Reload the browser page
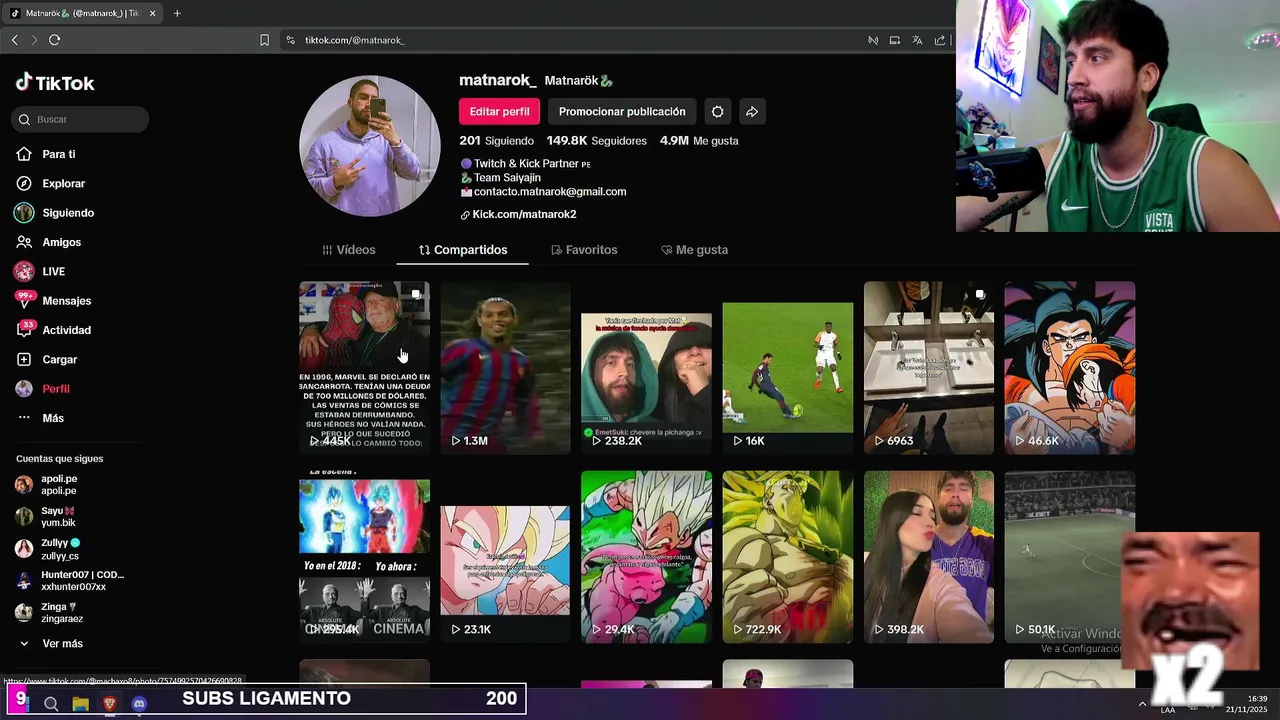Viewport: 1280px width, 720px height. (54, 40)
